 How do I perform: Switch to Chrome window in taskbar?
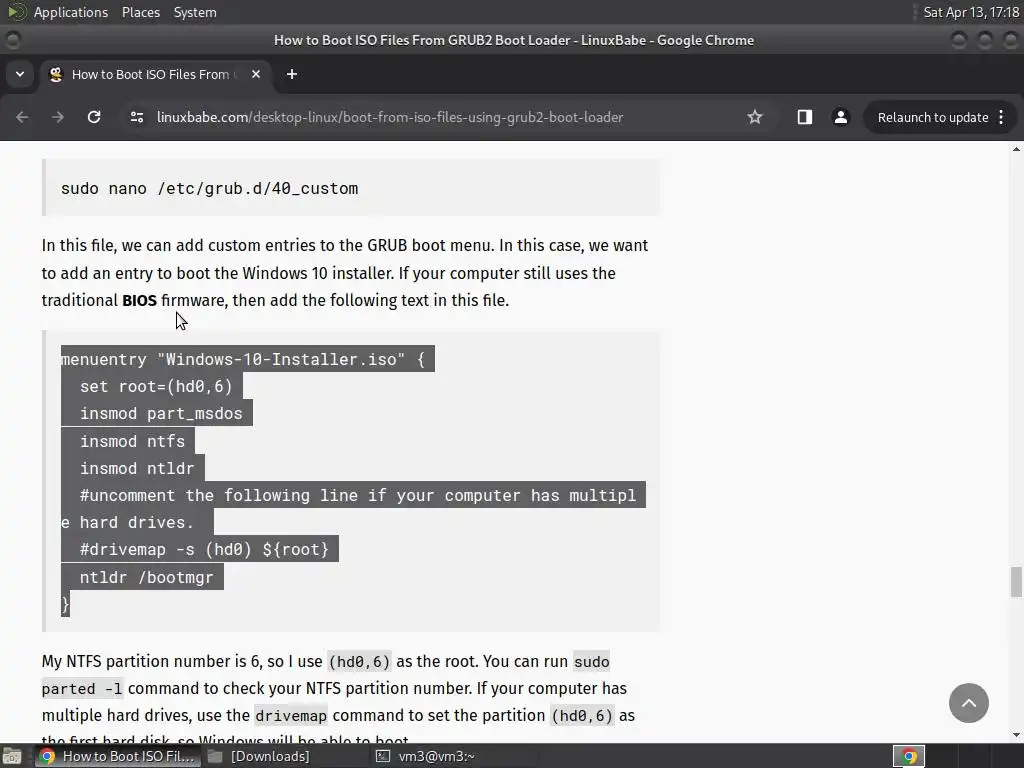click(x=118, y=756)
